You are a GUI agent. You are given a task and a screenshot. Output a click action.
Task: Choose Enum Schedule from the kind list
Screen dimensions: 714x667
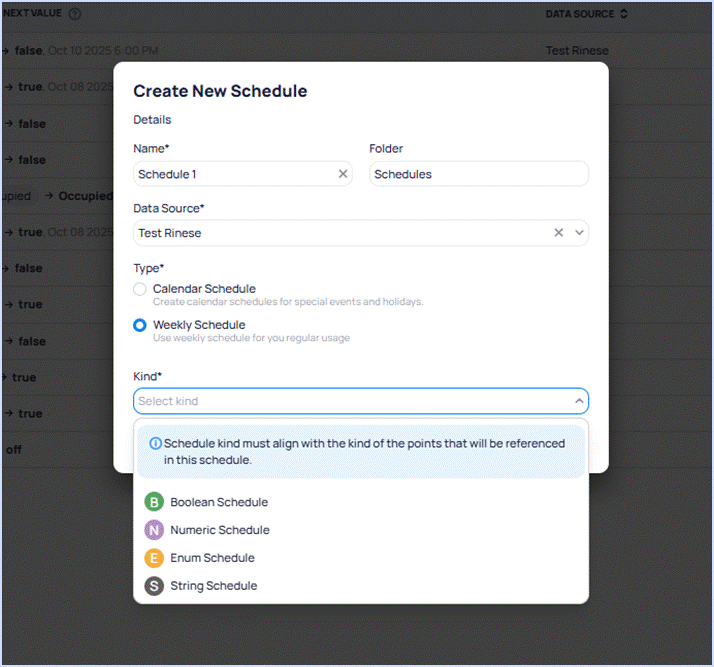pyautogui.click(x=212, y=558)
